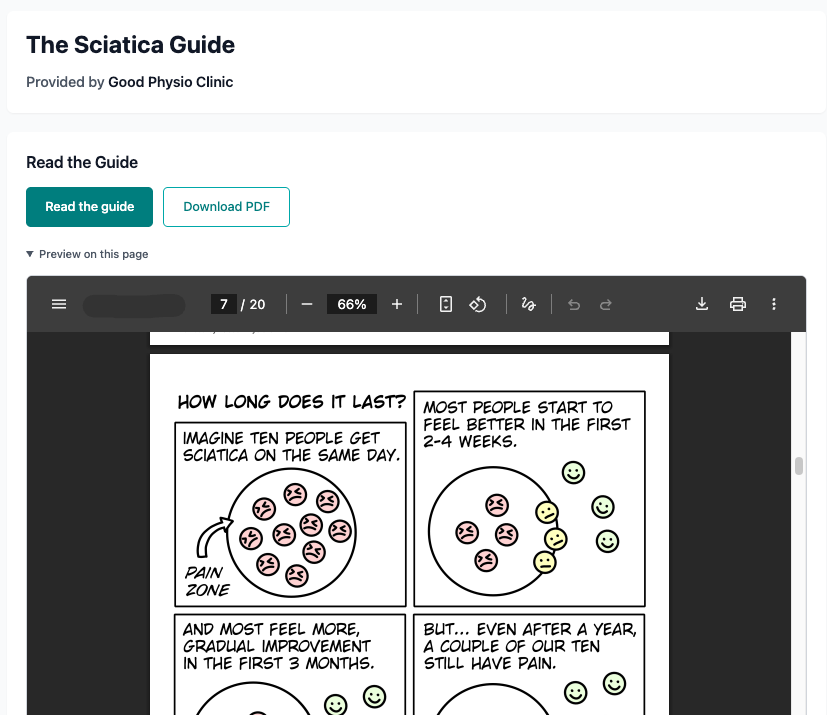Select the draw annotation tool

(528, 304)
